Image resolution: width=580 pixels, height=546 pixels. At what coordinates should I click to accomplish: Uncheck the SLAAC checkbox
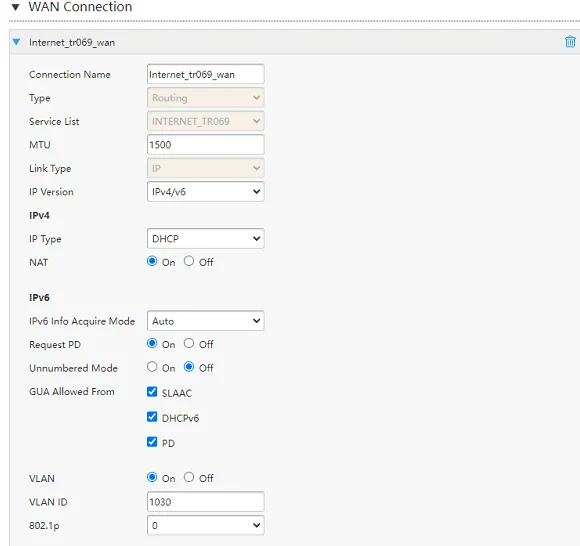(x=152, y=392)
